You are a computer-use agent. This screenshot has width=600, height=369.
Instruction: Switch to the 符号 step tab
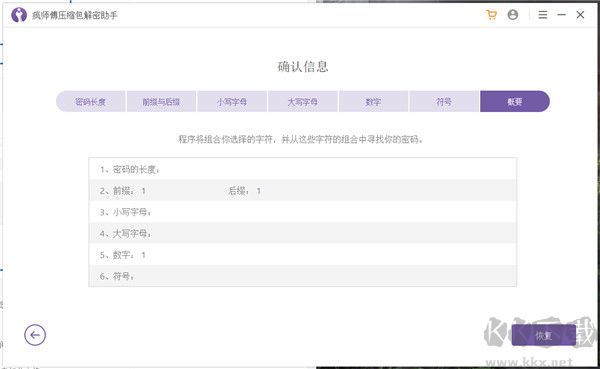[444, 101]
